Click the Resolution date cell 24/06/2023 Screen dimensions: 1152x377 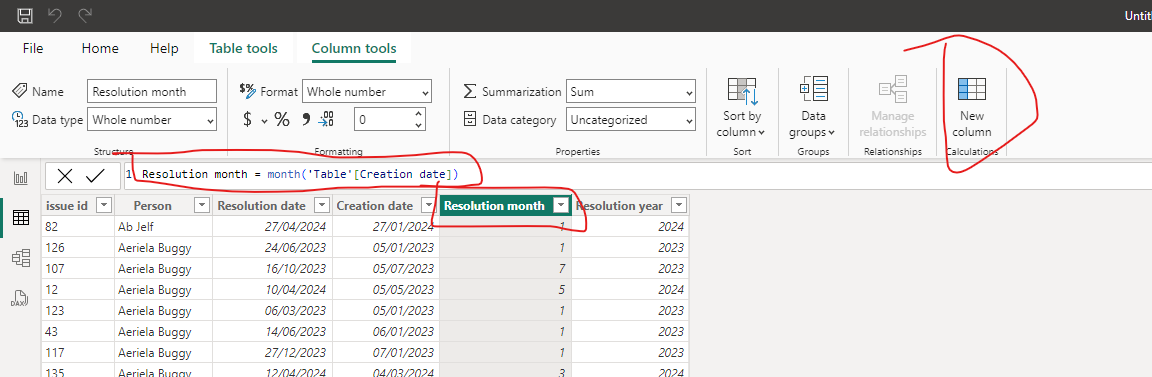coord(272,248)
